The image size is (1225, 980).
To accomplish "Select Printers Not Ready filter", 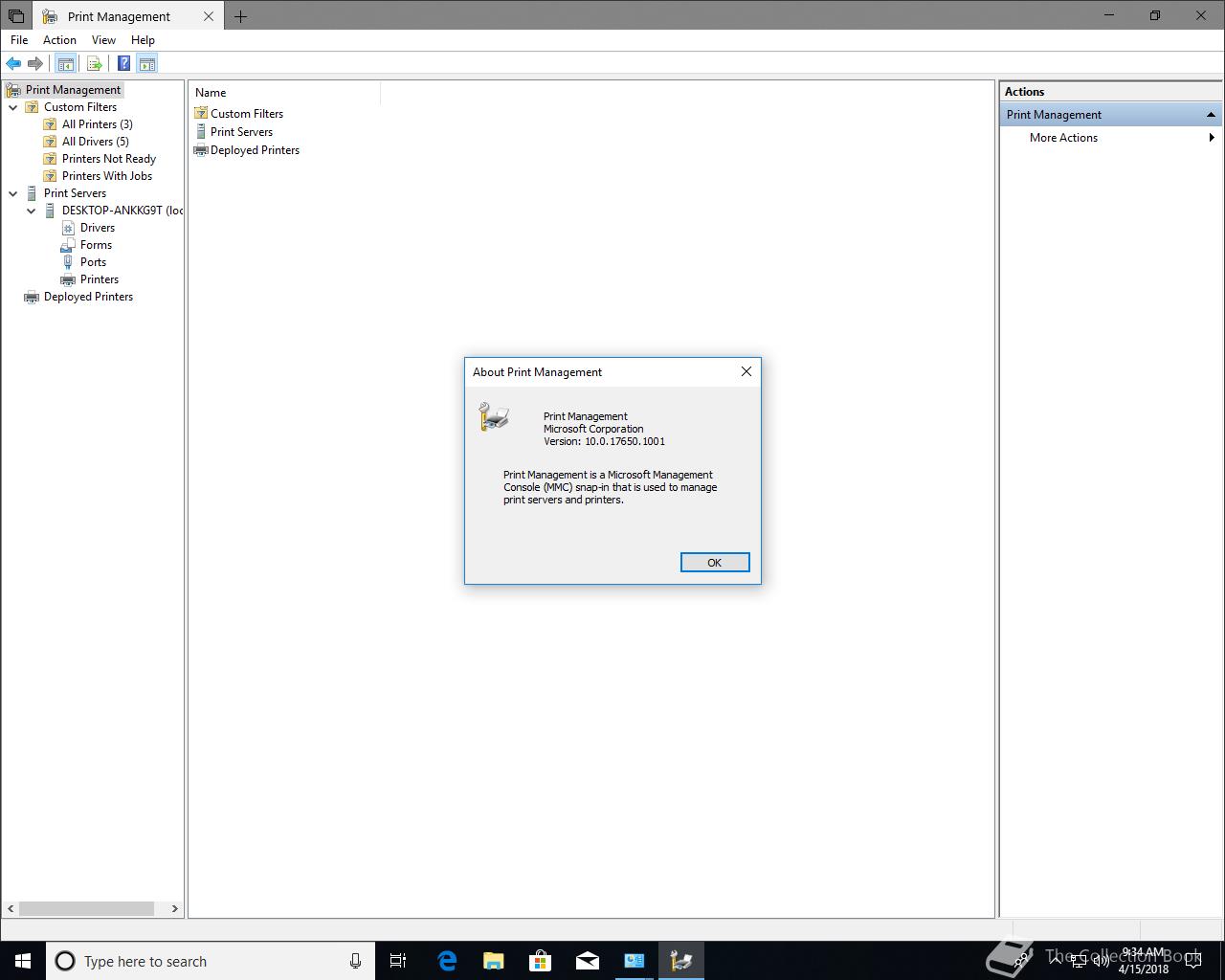I will [x=109, y=159].
